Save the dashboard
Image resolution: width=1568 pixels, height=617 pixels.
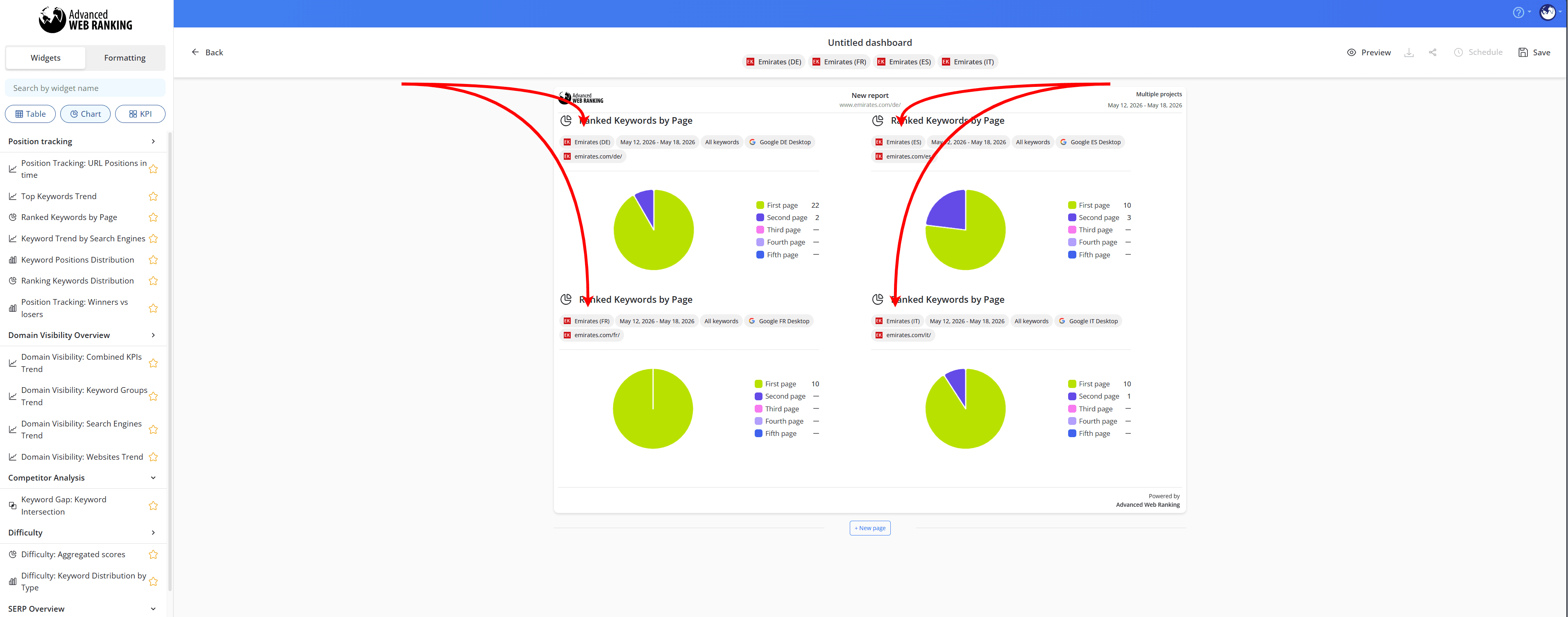(x=1534, y=52)
